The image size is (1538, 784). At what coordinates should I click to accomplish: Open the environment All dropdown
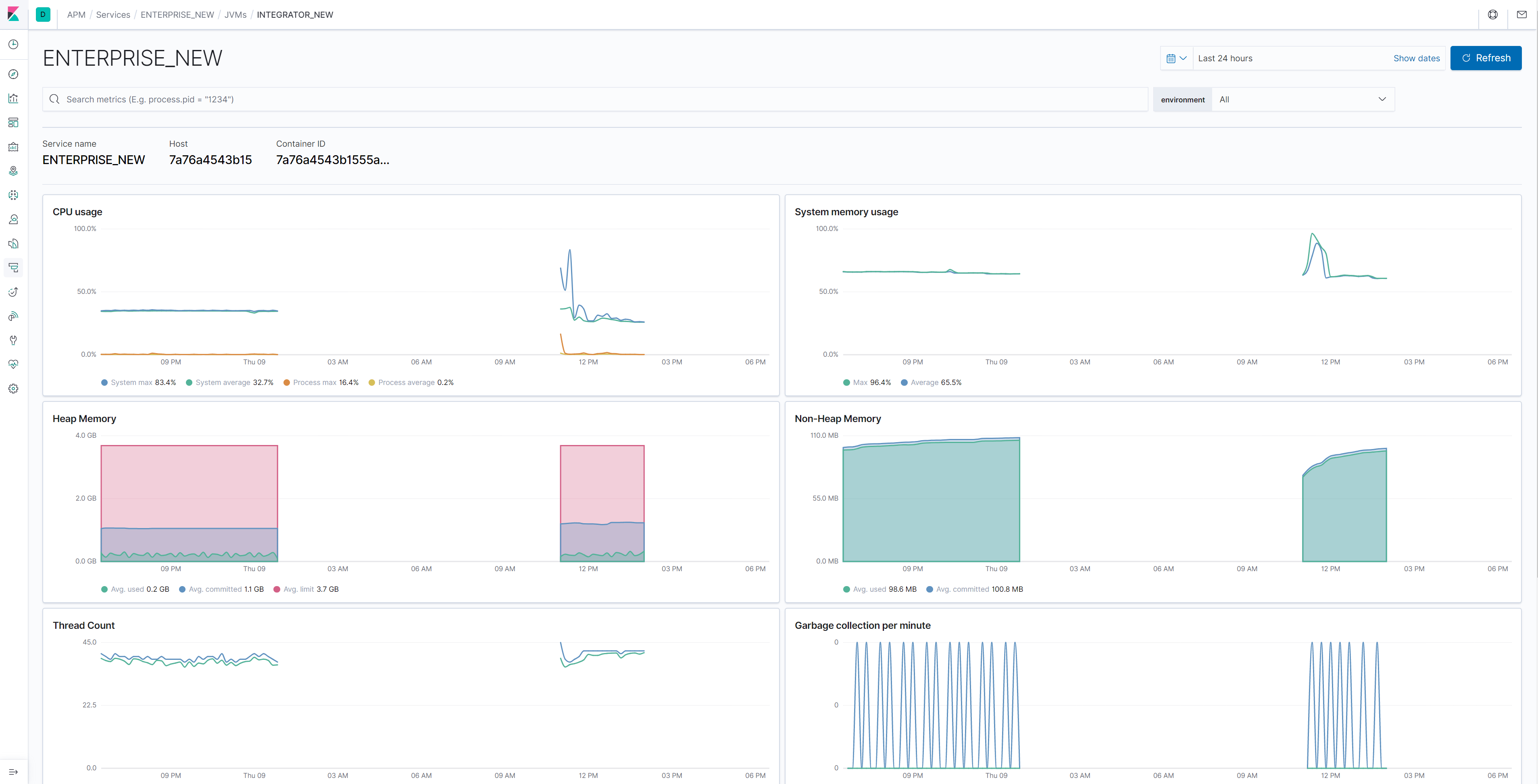(x=1303, y=99)
